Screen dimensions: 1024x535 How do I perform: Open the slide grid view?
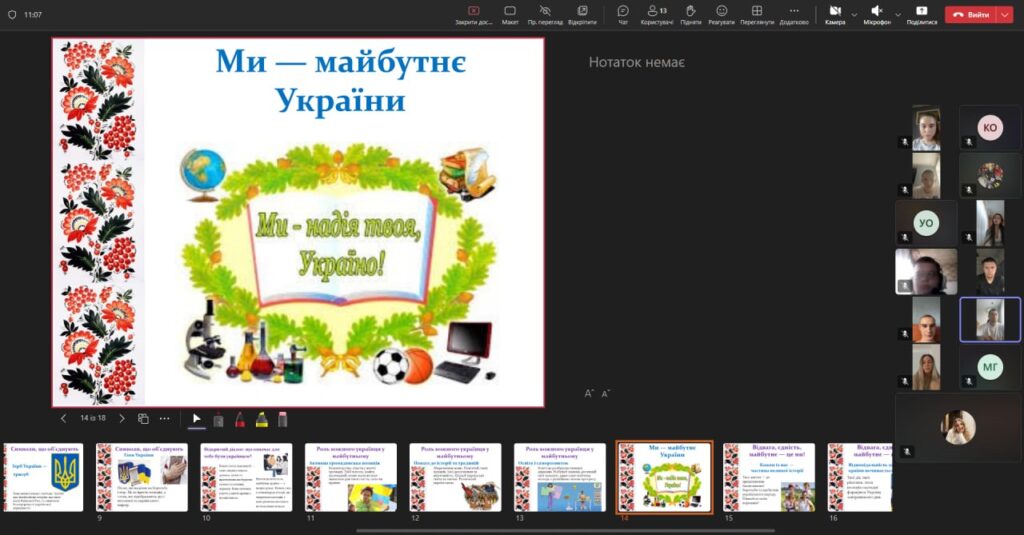point(143,418)
